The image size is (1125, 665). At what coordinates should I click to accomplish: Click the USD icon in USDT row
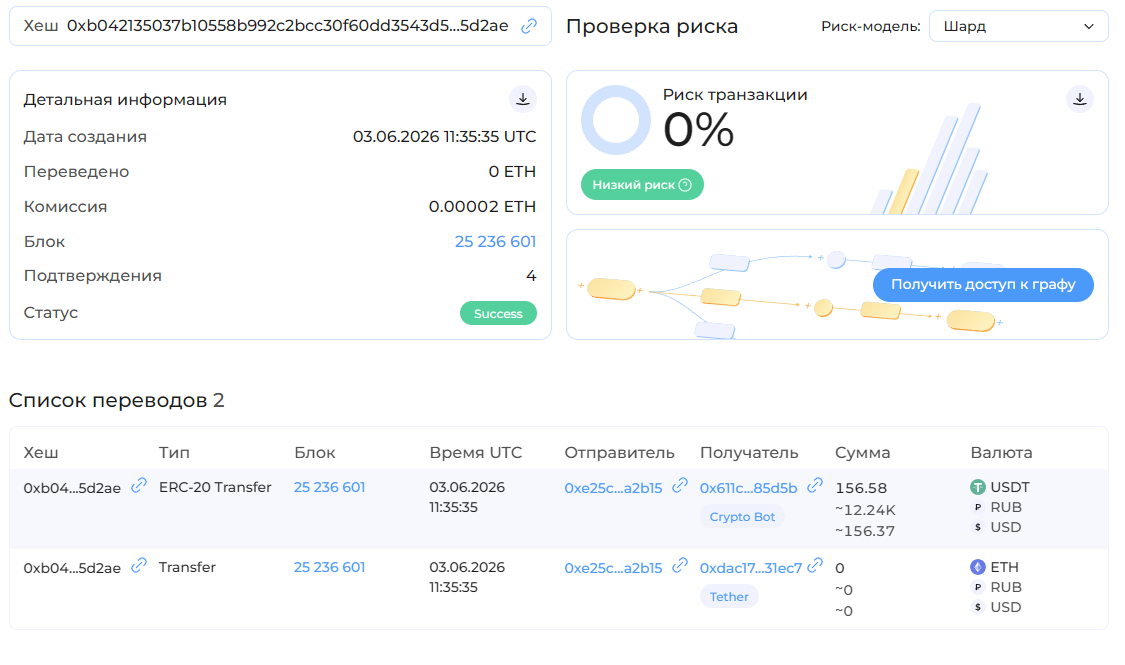pos(978,527)
